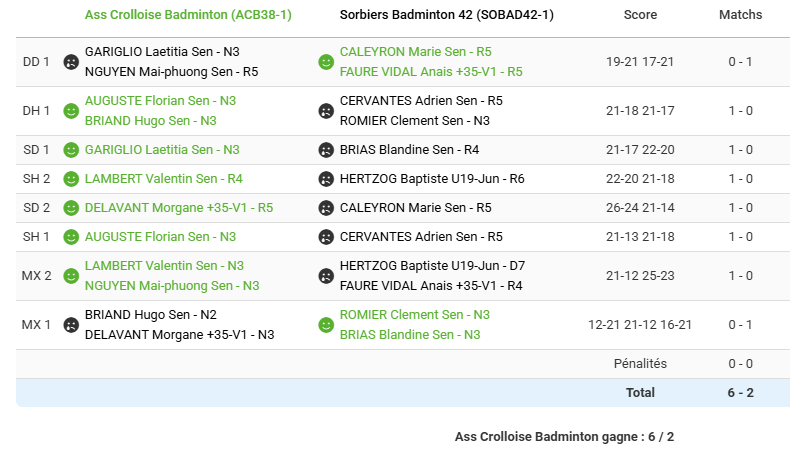Select player LAMBERT Valentin Sen - R4 in SH 2
The width and height of the screenshot is (790, 454).
(164, 179)
